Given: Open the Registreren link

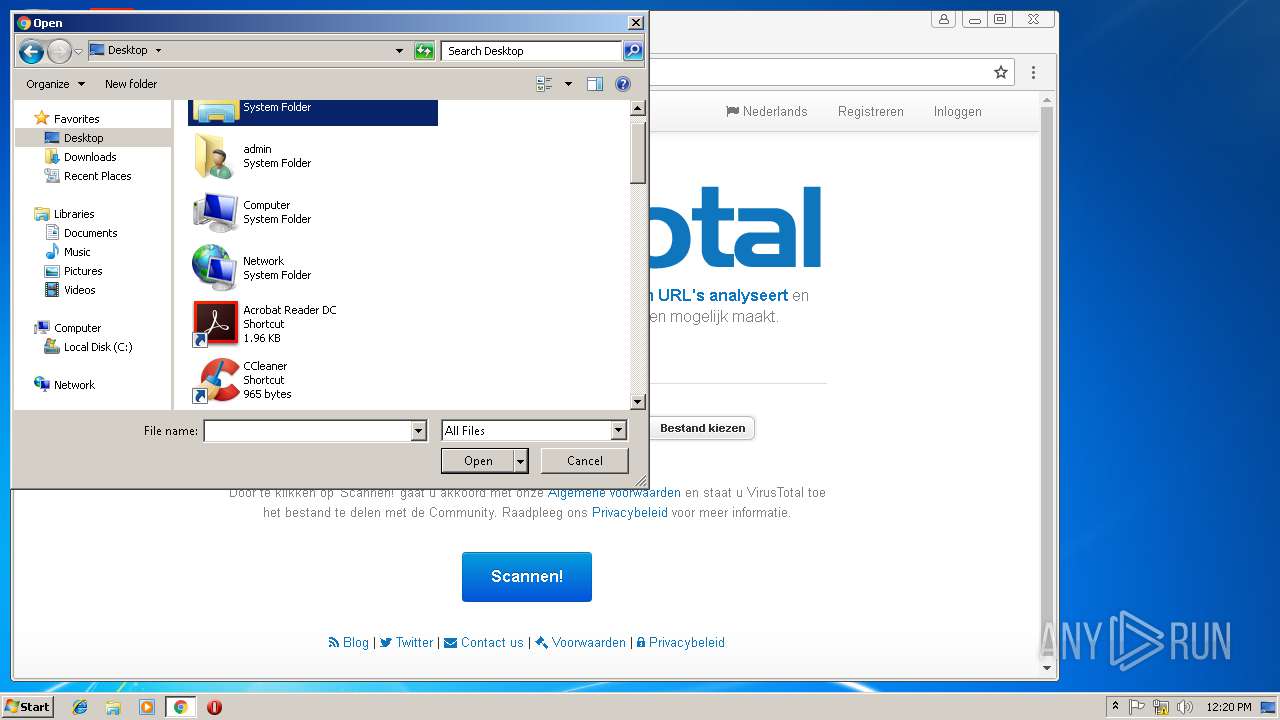Looking at the screenshot, I should [x=871, y=112].
